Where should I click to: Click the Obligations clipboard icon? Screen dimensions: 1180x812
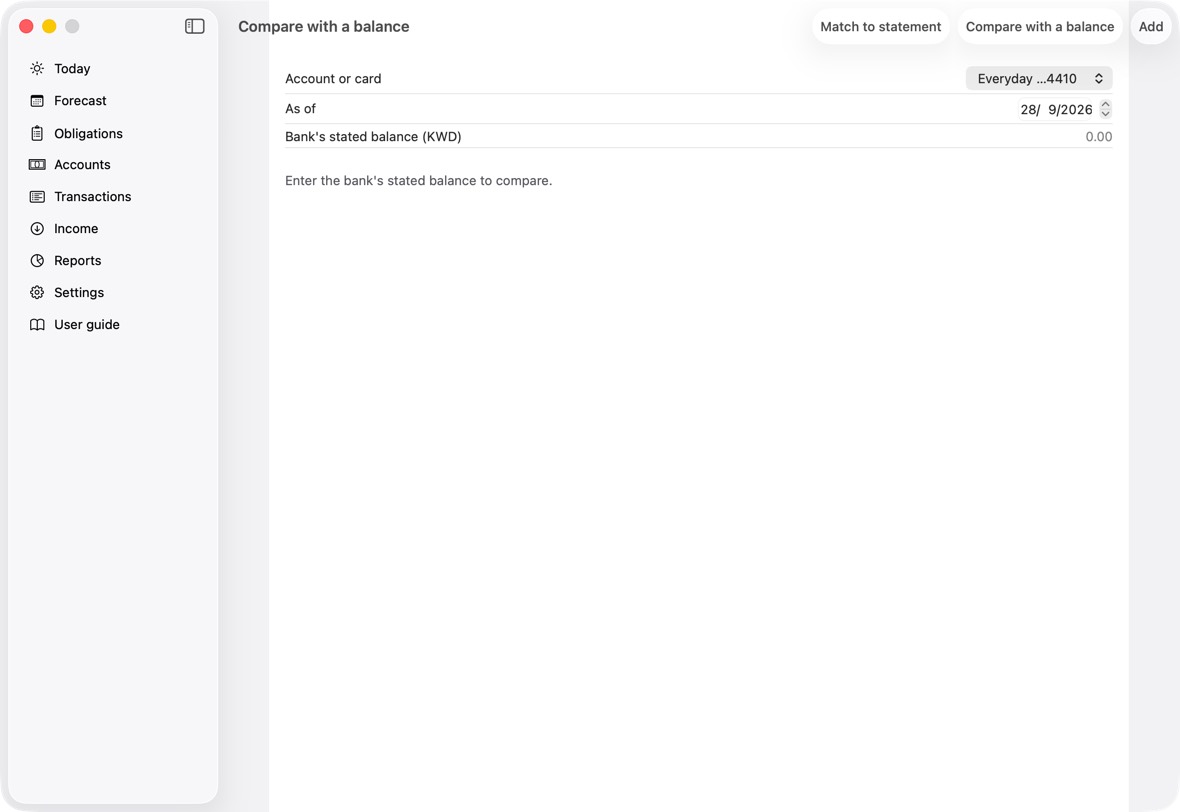[x=37, y=133]
